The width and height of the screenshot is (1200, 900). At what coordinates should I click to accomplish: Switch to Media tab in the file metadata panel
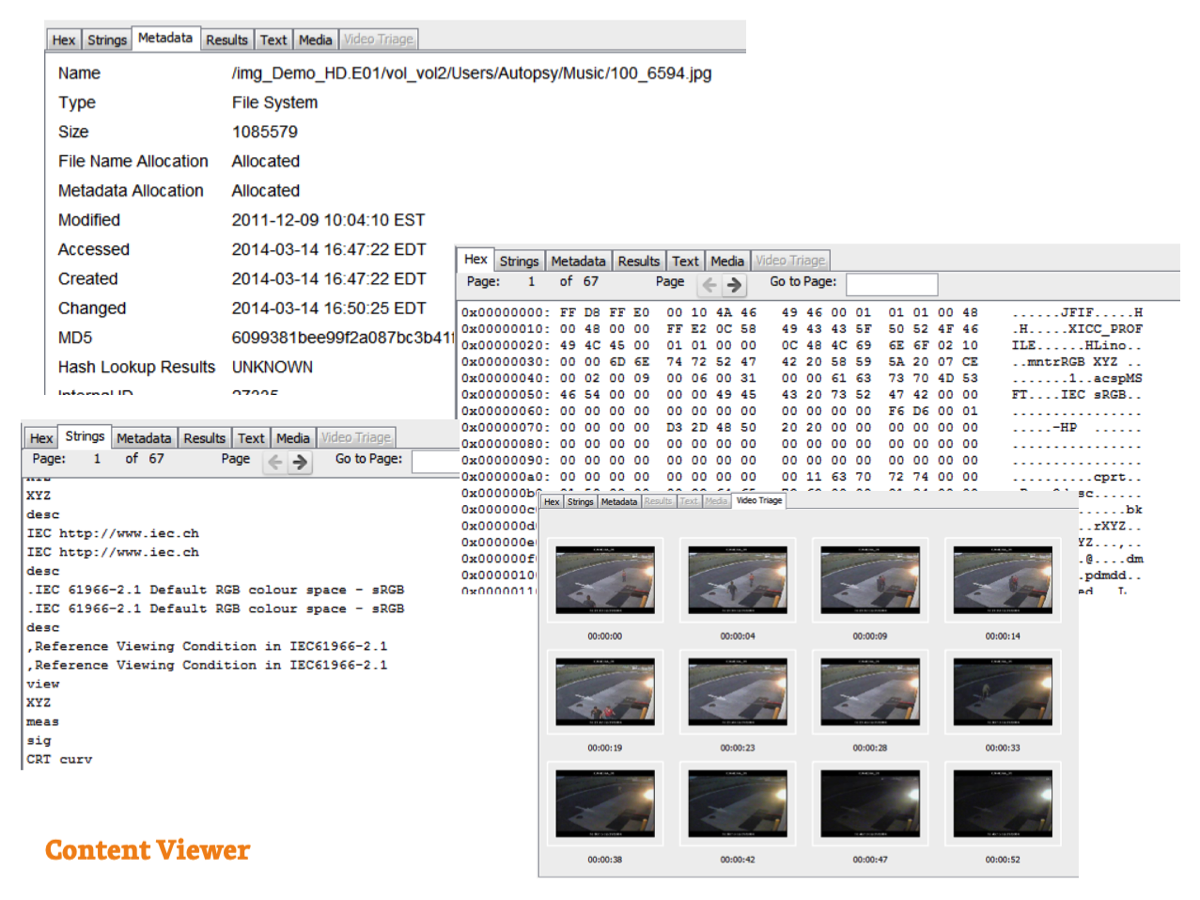pos(315,40)
